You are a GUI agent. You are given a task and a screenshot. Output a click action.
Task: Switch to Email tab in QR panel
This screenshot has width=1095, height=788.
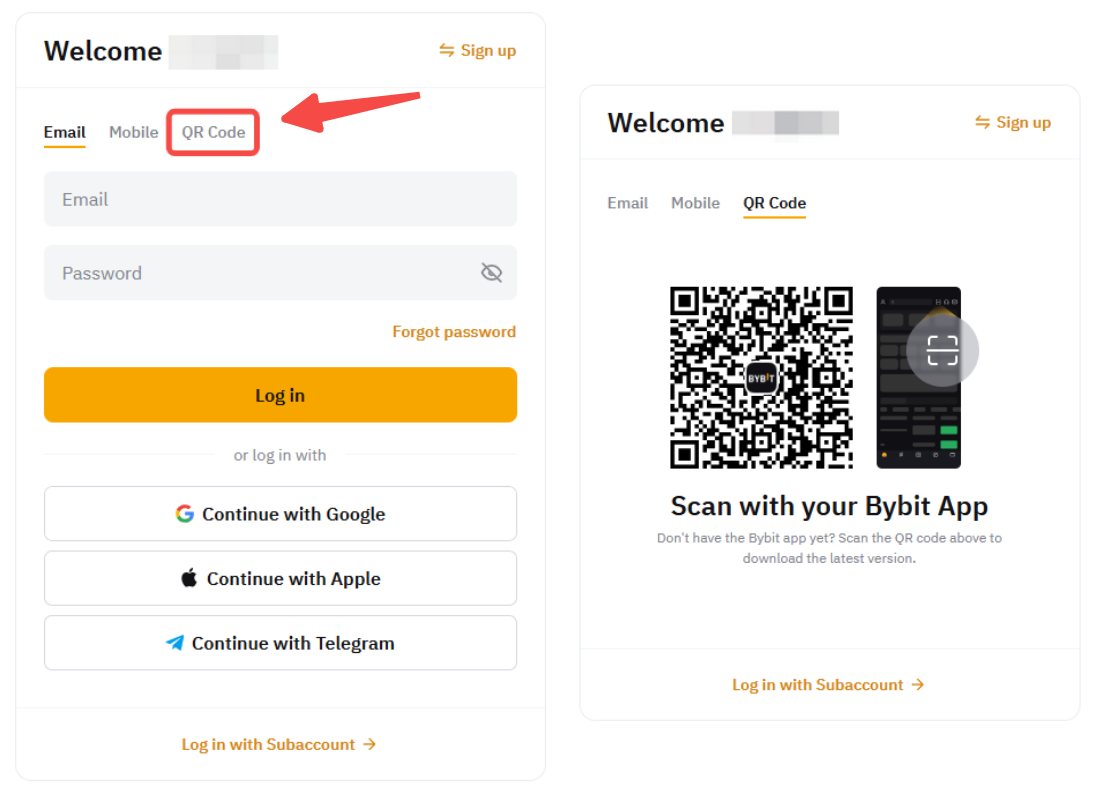pyautogui.click(x=628, y=203)
